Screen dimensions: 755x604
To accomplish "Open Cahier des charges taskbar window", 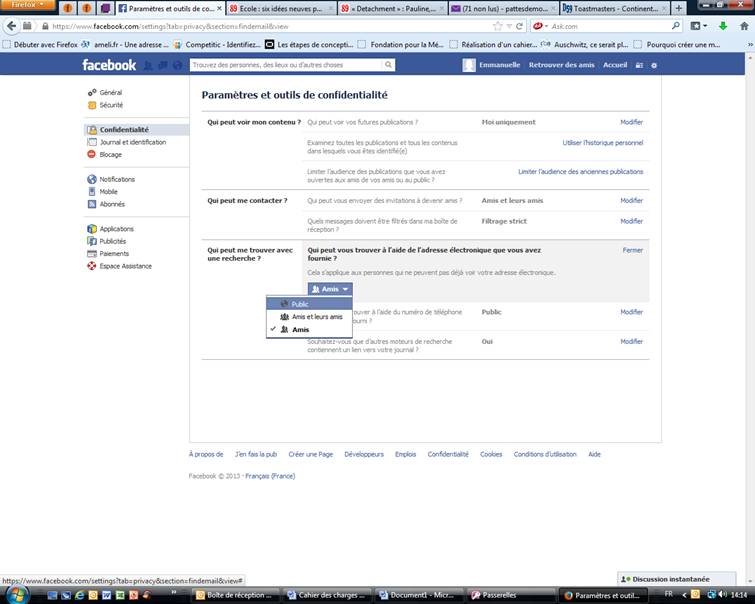I will click(x=327, y=595).
